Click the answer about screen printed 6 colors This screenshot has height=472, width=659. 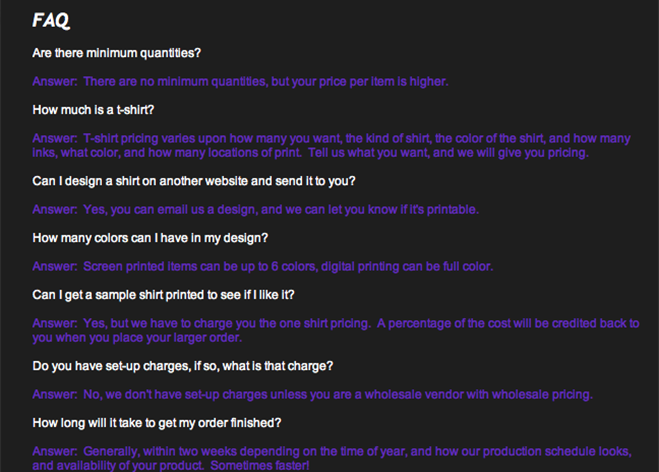tap(263, 266)
